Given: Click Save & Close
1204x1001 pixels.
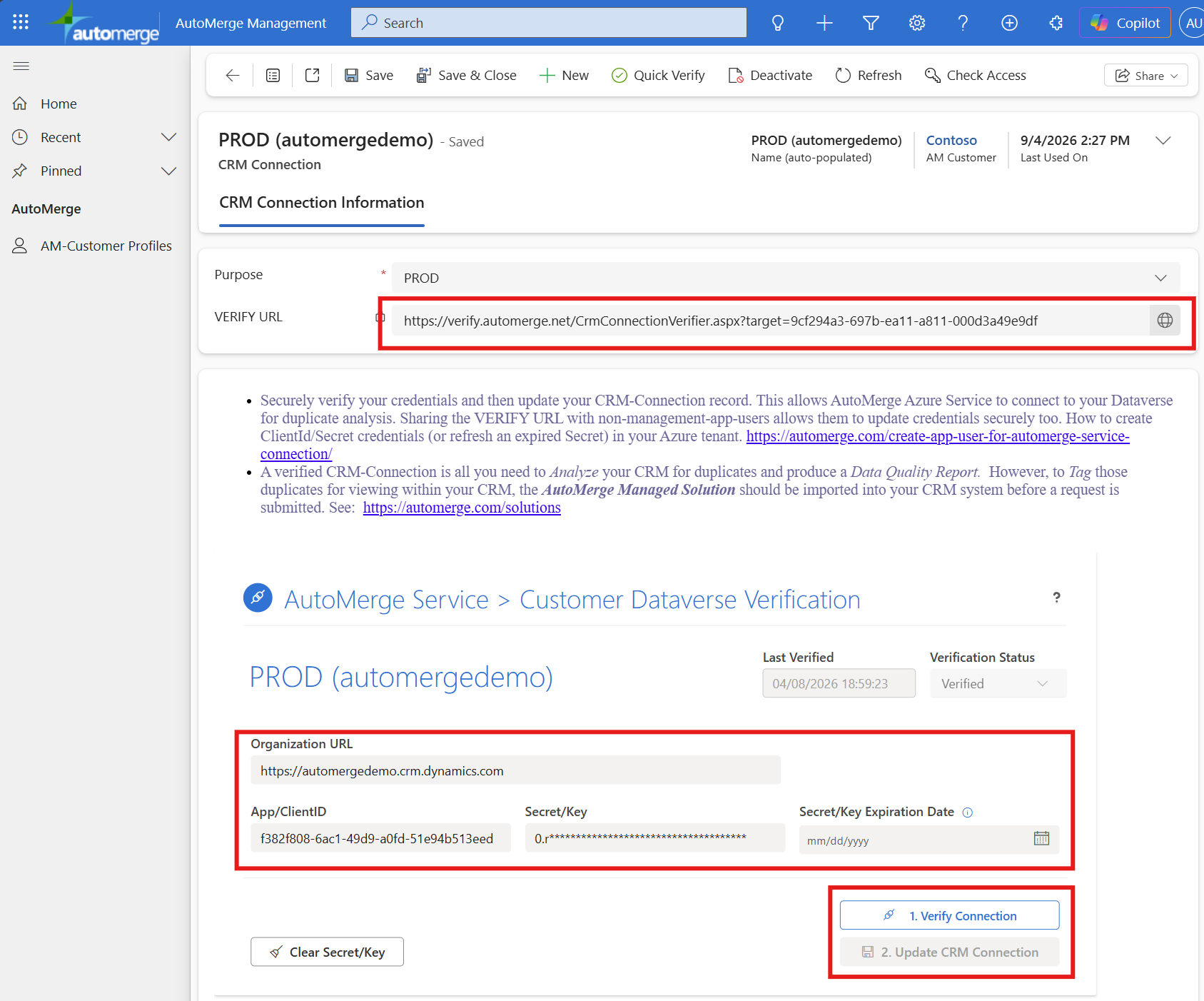Looking at the screenshot, I should click(466, 76).
